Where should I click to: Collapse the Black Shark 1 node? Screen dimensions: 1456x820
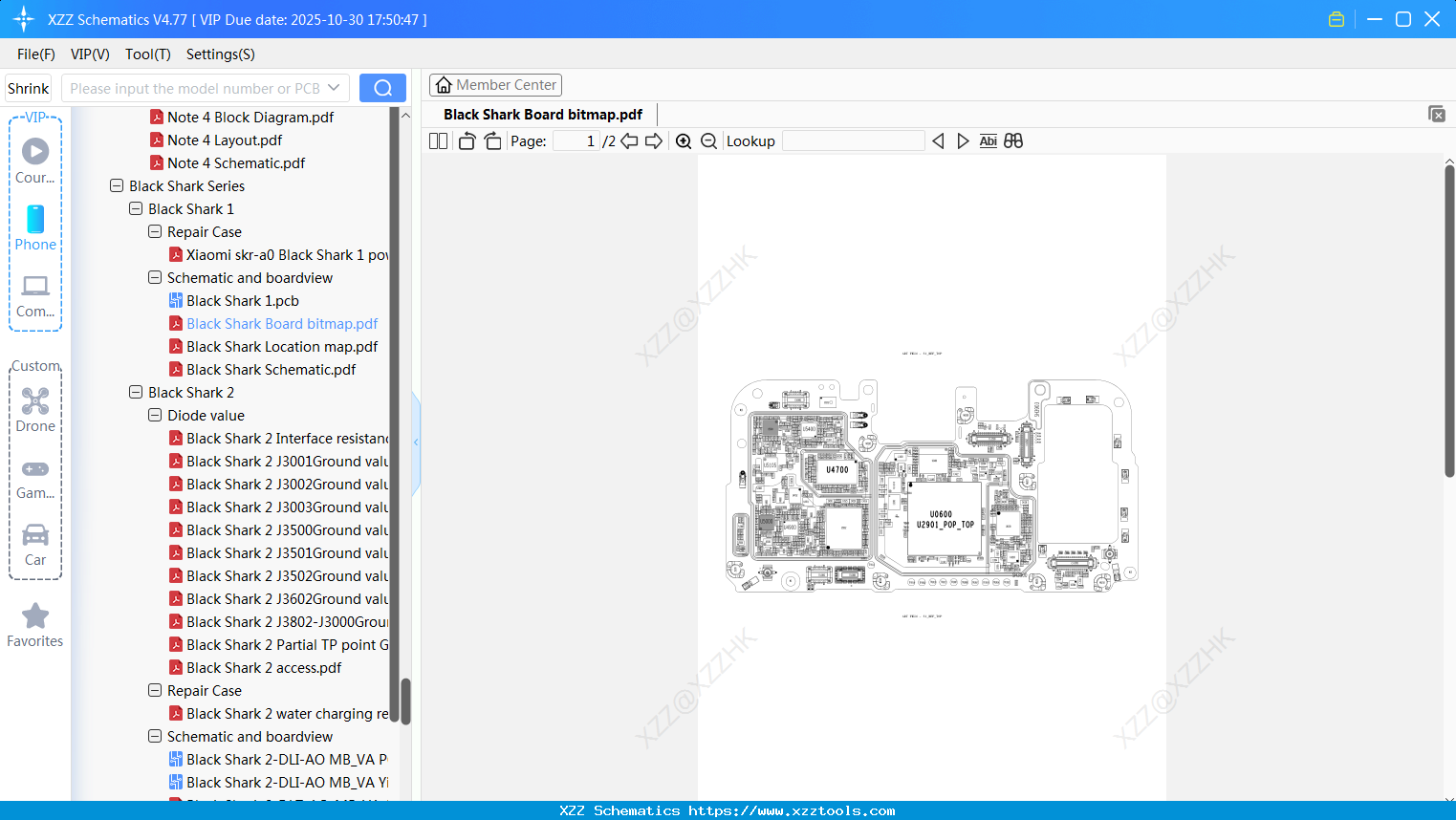(136, 208)
